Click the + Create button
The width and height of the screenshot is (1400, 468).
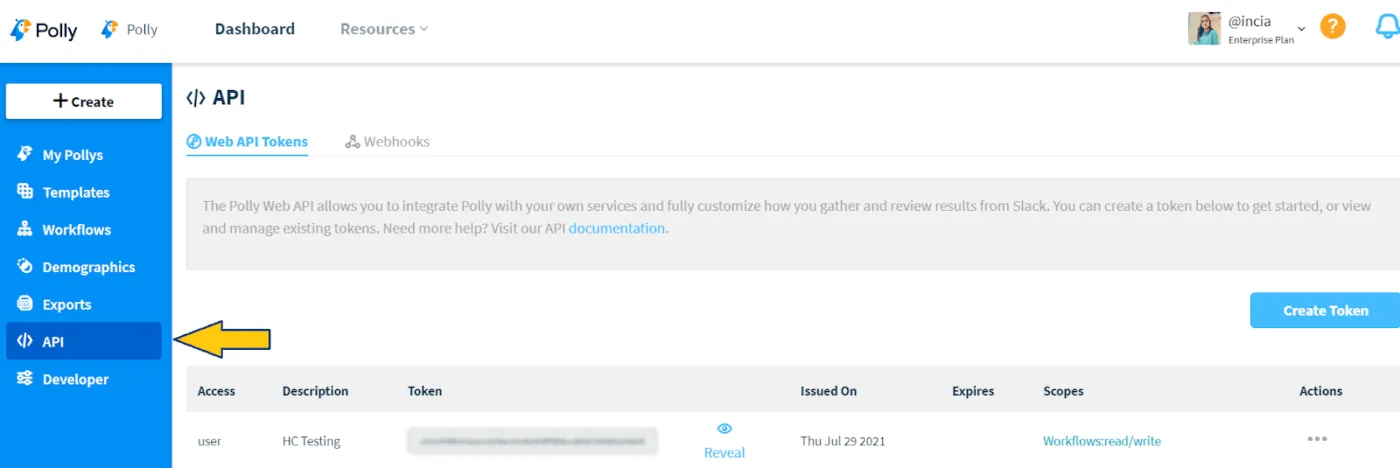pos(84,101)
